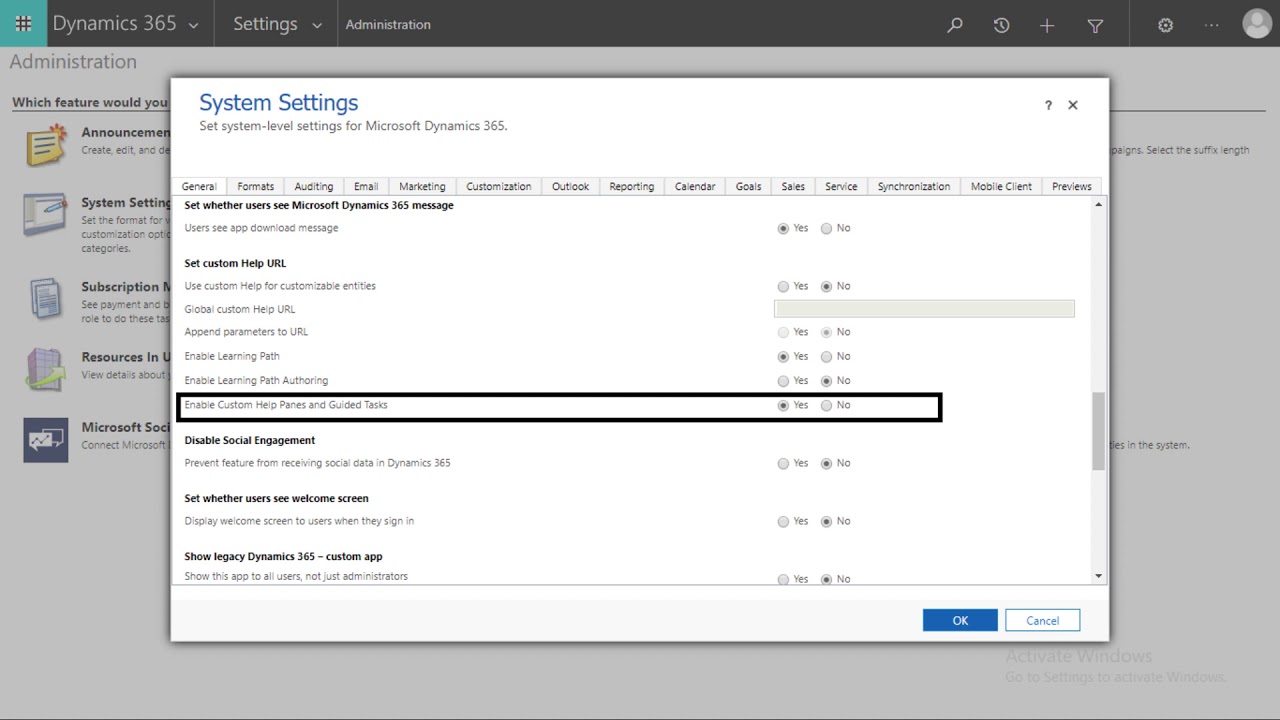The width and height of the screenshot is (1280, 720).
Task: Switch to the Goals tab
Action: (748, 186)
